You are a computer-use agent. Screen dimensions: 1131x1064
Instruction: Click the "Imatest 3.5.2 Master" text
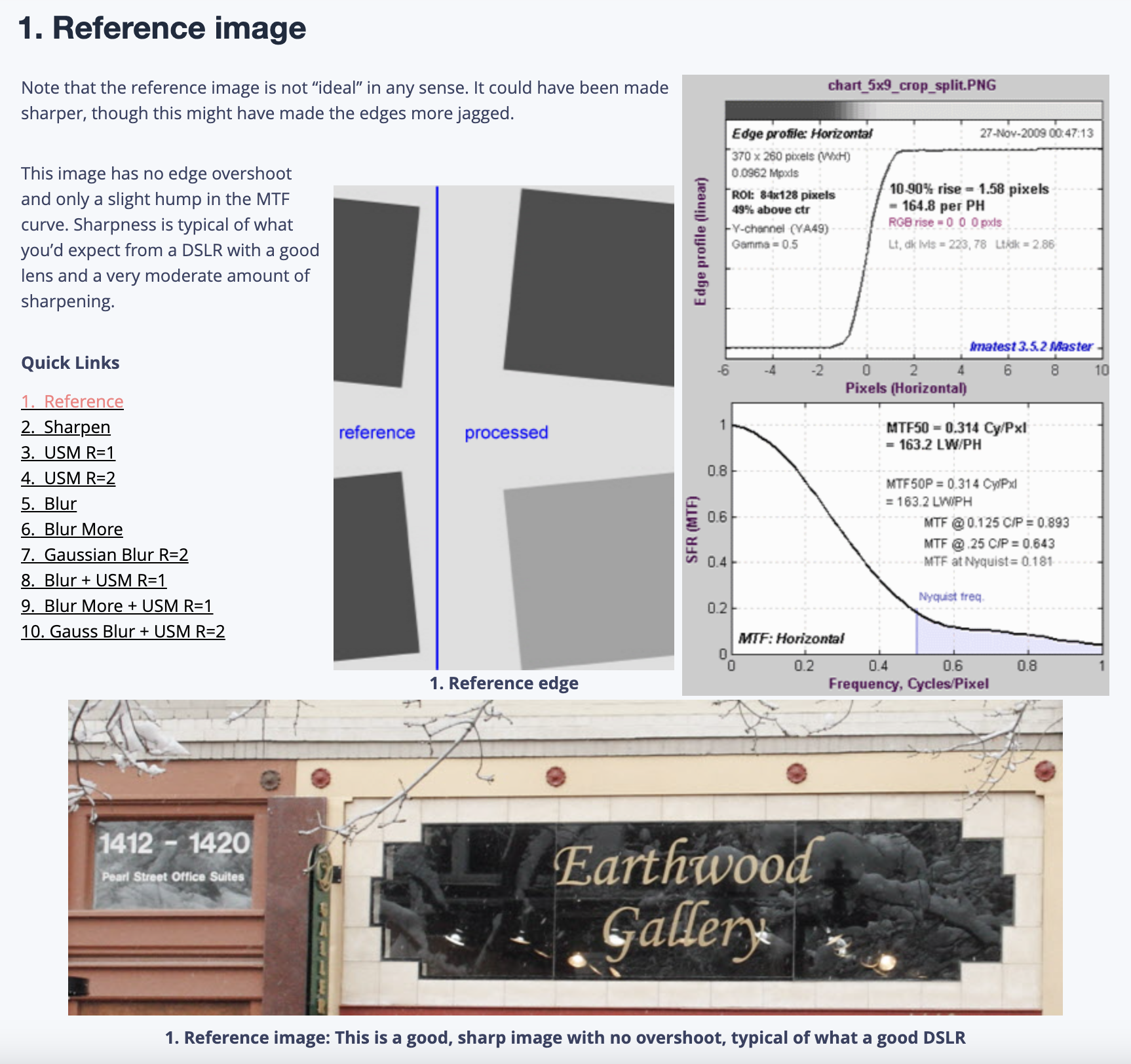(1031, 346)
